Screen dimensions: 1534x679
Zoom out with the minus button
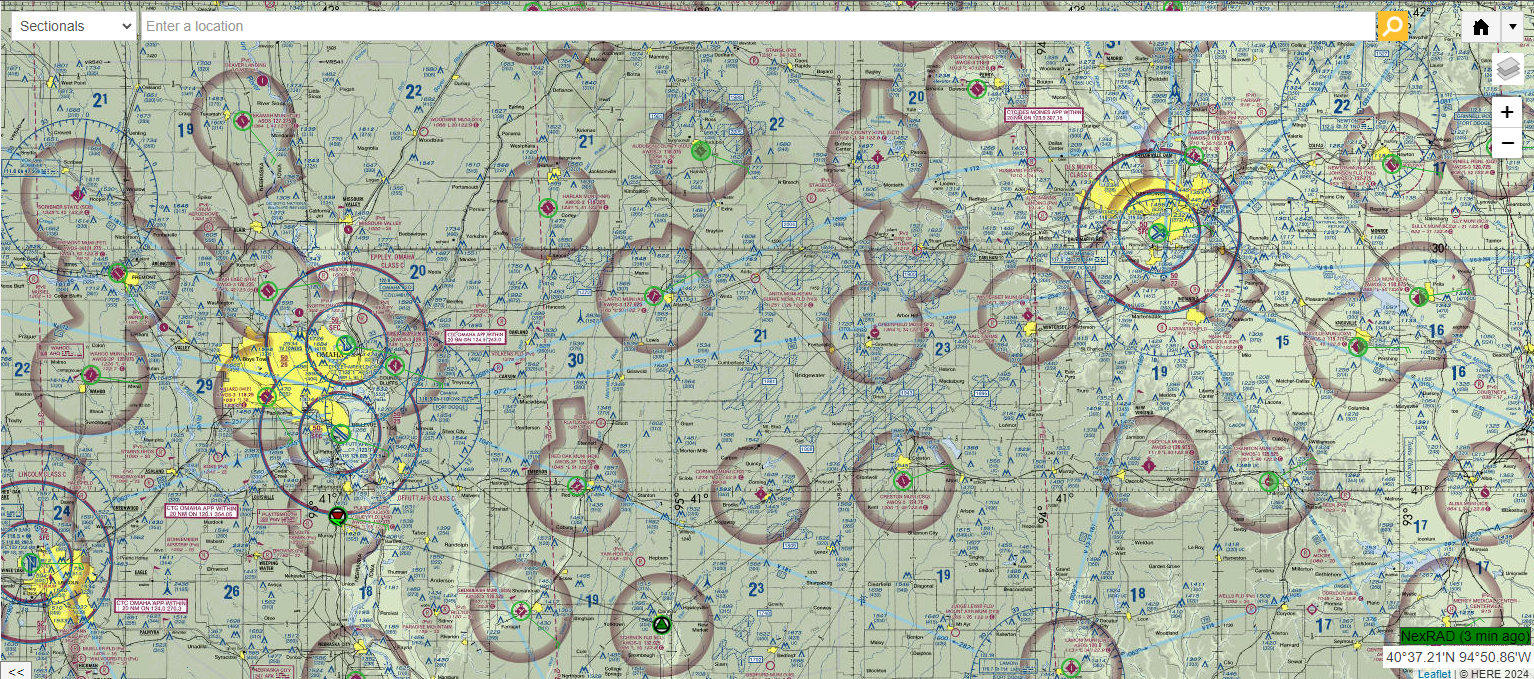1507,144
